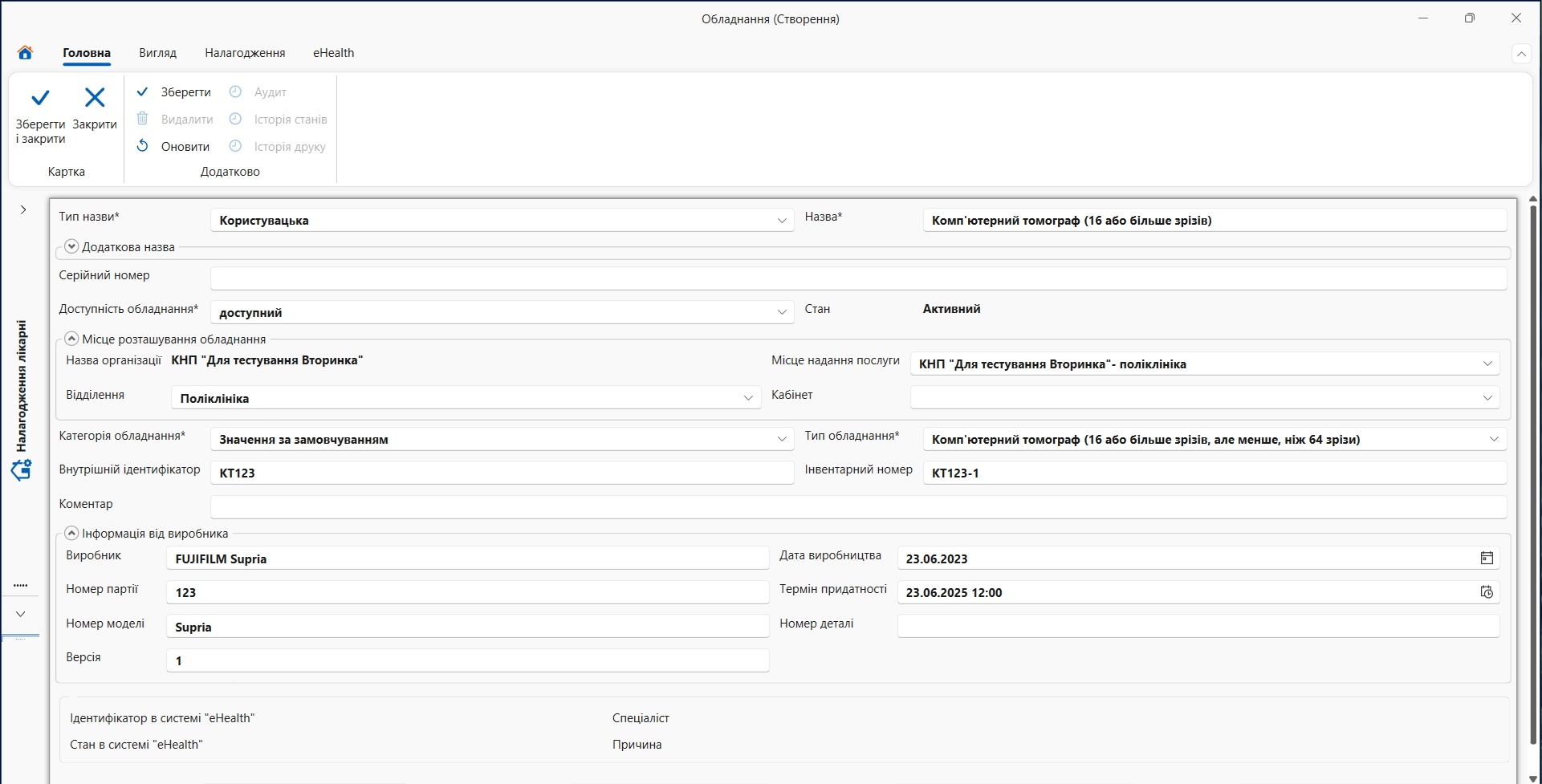Click the Налагодження лікарні gear icon in sidebar
The height and width of the screenshot is (784, 1542).
(x=21, y=470)
